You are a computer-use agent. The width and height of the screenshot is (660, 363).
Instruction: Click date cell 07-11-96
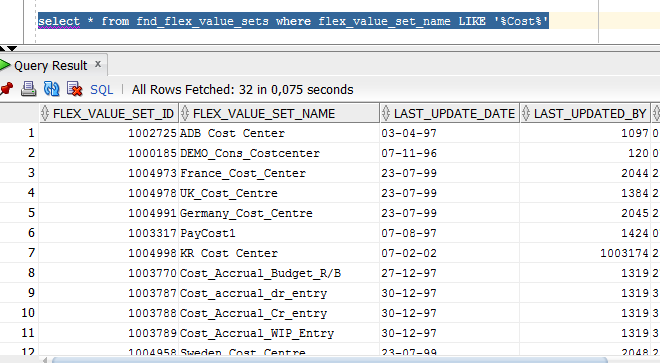[x=450, y=153]
